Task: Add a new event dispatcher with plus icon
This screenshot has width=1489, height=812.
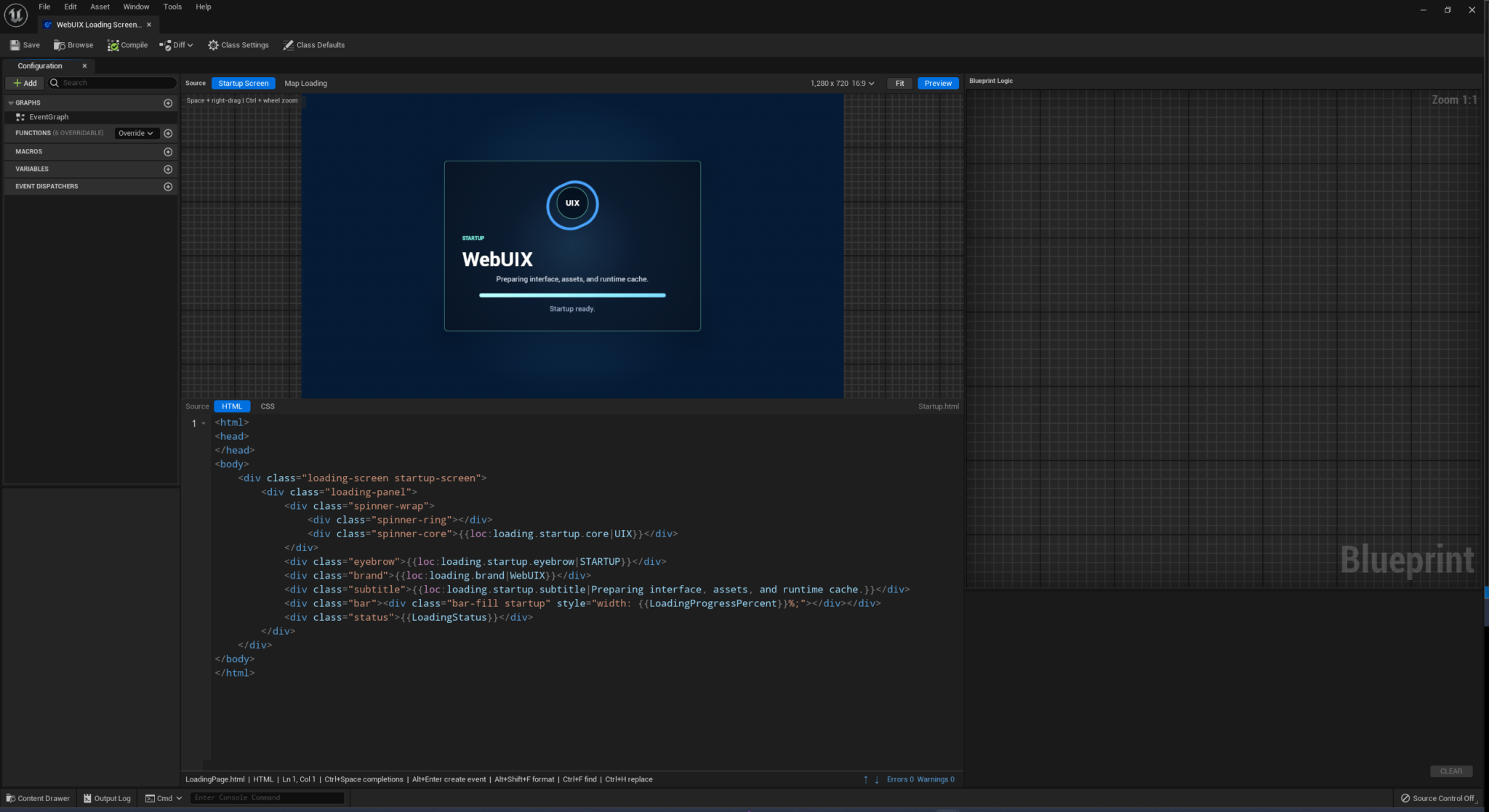Action: tap(168, 187)
